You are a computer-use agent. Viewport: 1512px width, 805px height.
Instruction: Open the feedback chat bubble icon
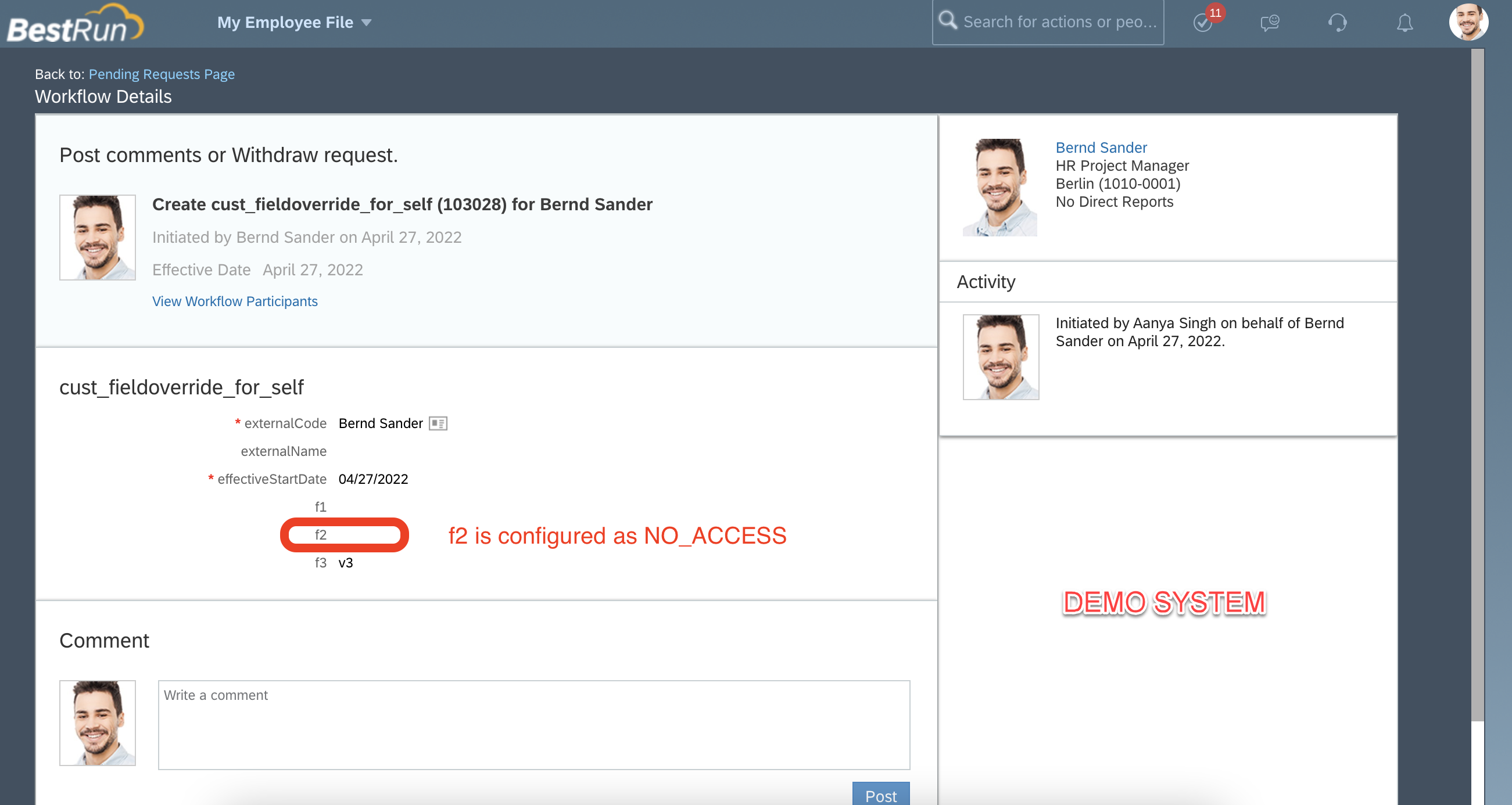[1270, 22]
